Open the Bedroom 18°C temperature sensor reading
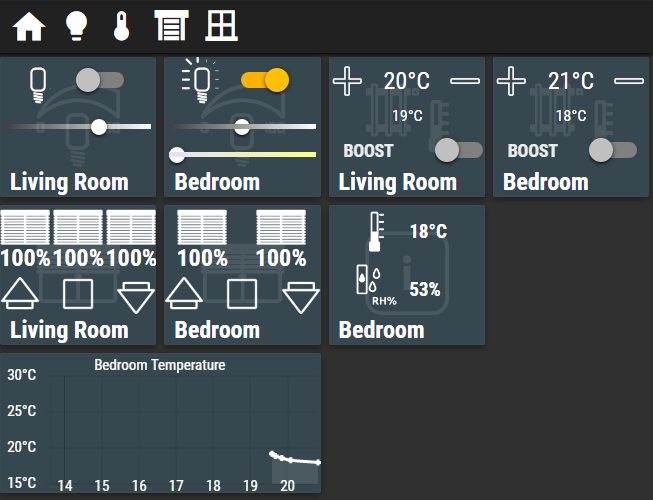653x500 pixels. pyautogui.click(x=428, y=231)
